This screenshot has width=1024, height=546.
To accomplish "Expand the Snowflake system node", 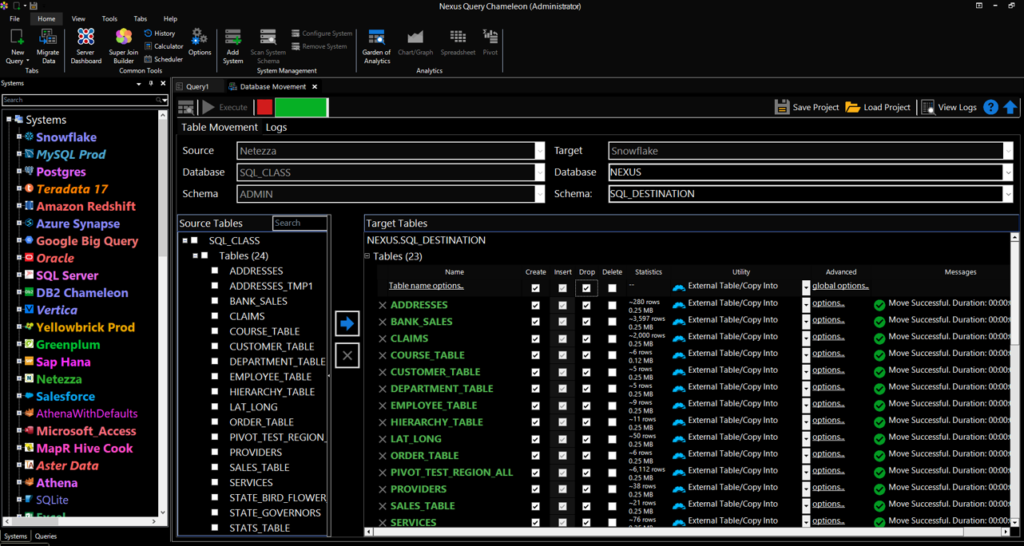I will click(20, 137).
